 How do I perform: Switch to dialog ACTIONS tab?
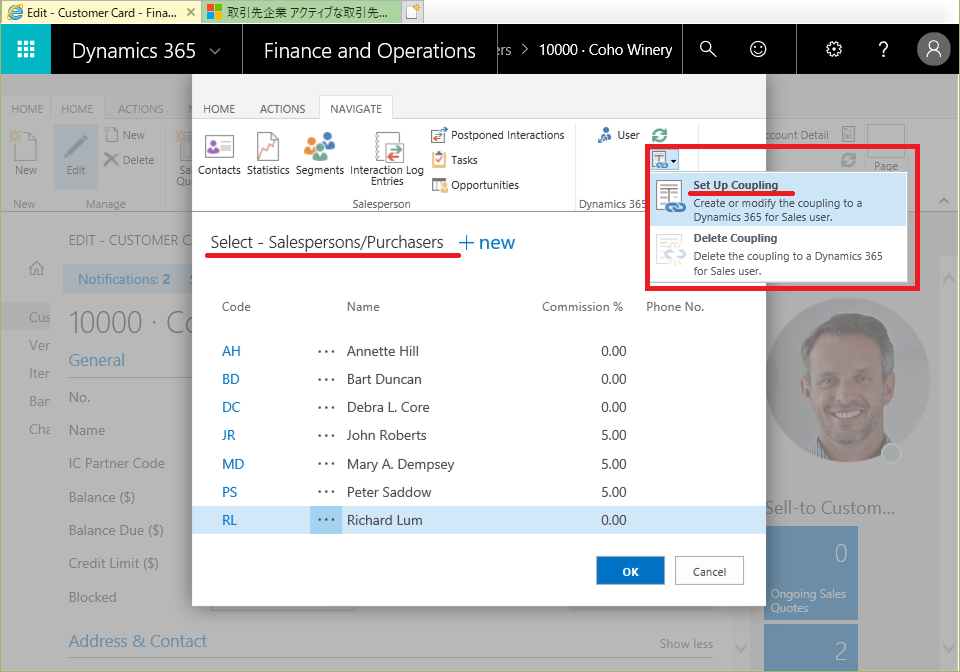pyautogui.click(x=282, y=109)
